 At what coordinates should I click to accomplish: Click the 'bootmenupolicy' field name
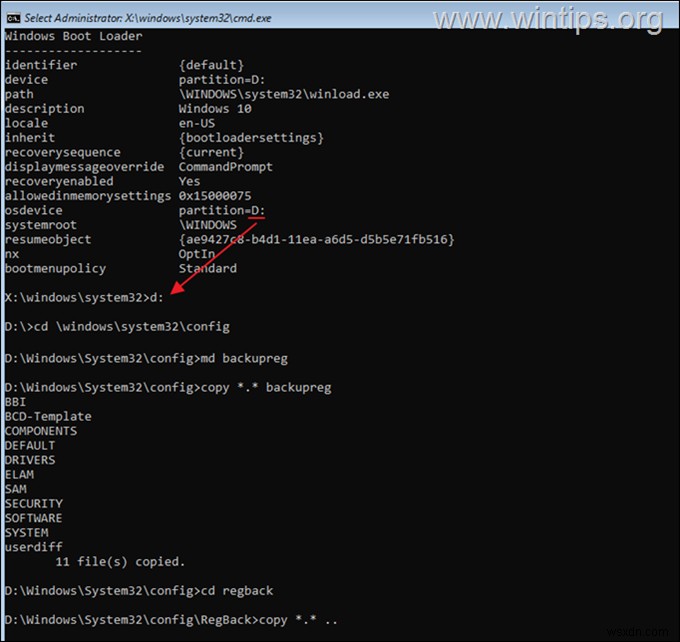[x=56, y=269]
